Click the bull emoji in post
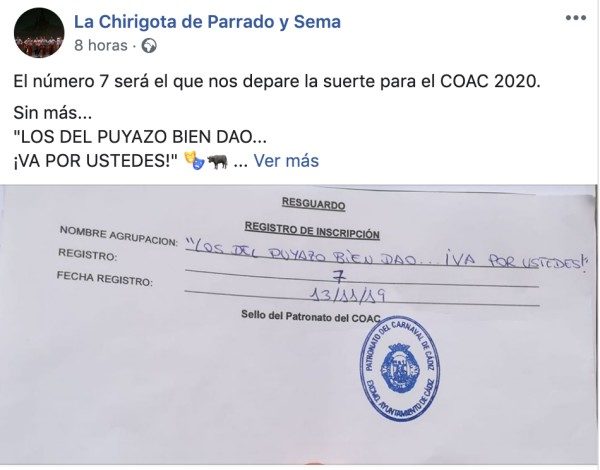The height and width of the screenshot is (470, 600). (x=217, y=161)
